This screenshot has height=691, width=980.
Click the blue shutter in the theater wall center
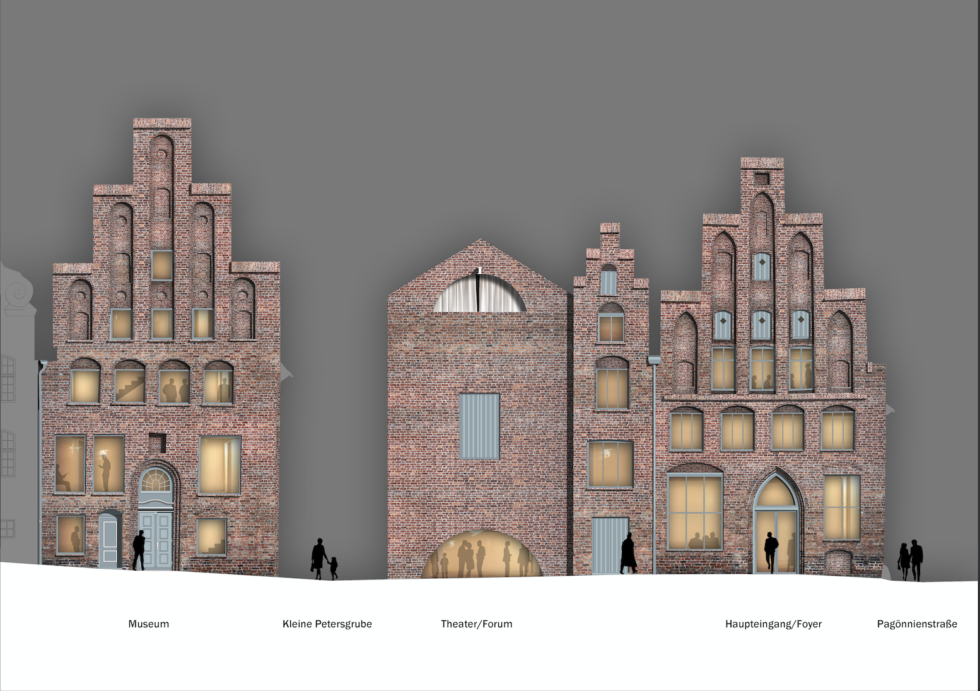click(x=479, y=426)
